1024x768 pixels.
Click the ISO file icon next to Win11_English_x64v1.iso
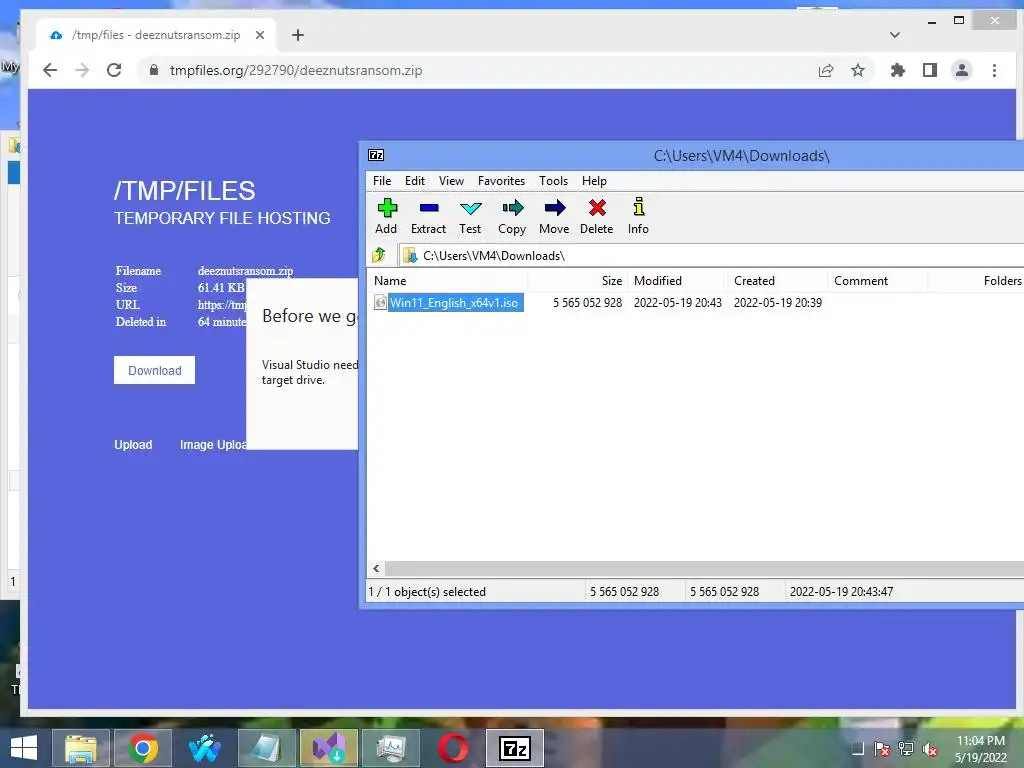pos(380,302)
